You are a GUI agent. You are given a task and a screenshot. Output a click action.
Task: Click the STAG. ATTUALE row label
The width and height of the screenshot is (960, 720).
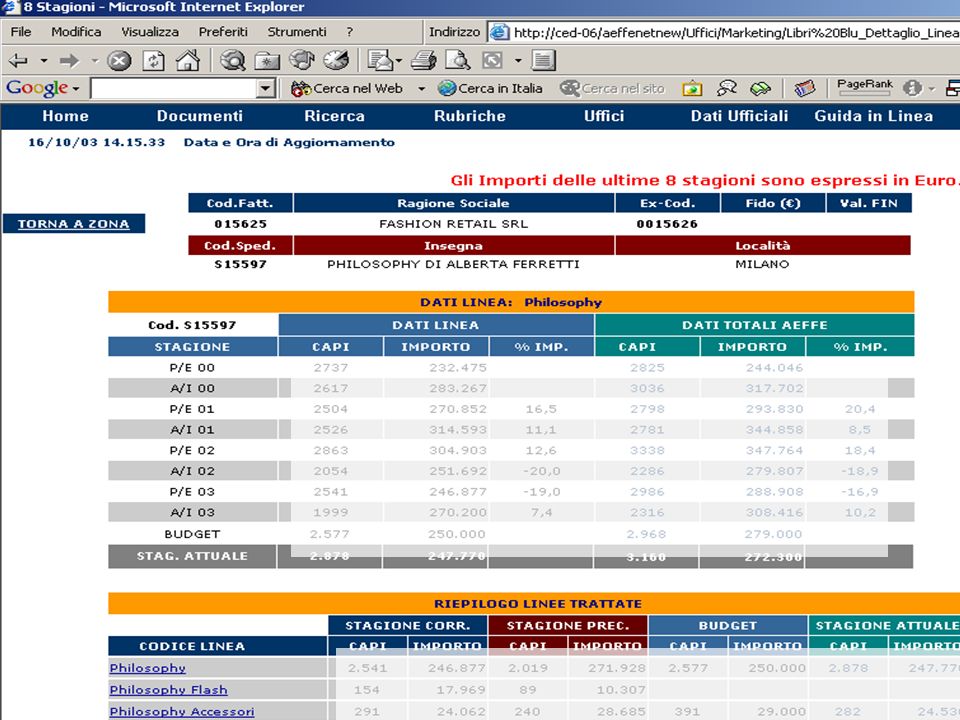tap(192, 557)
